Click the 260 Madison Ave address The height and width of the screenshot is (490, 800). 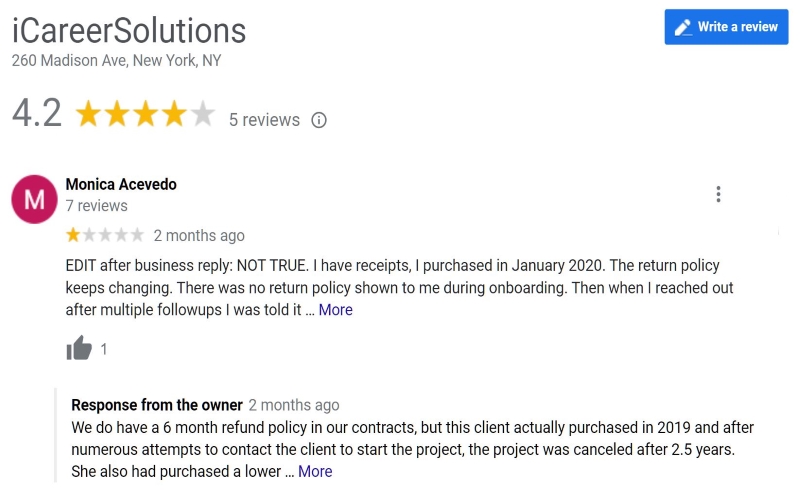coord(116,61)
